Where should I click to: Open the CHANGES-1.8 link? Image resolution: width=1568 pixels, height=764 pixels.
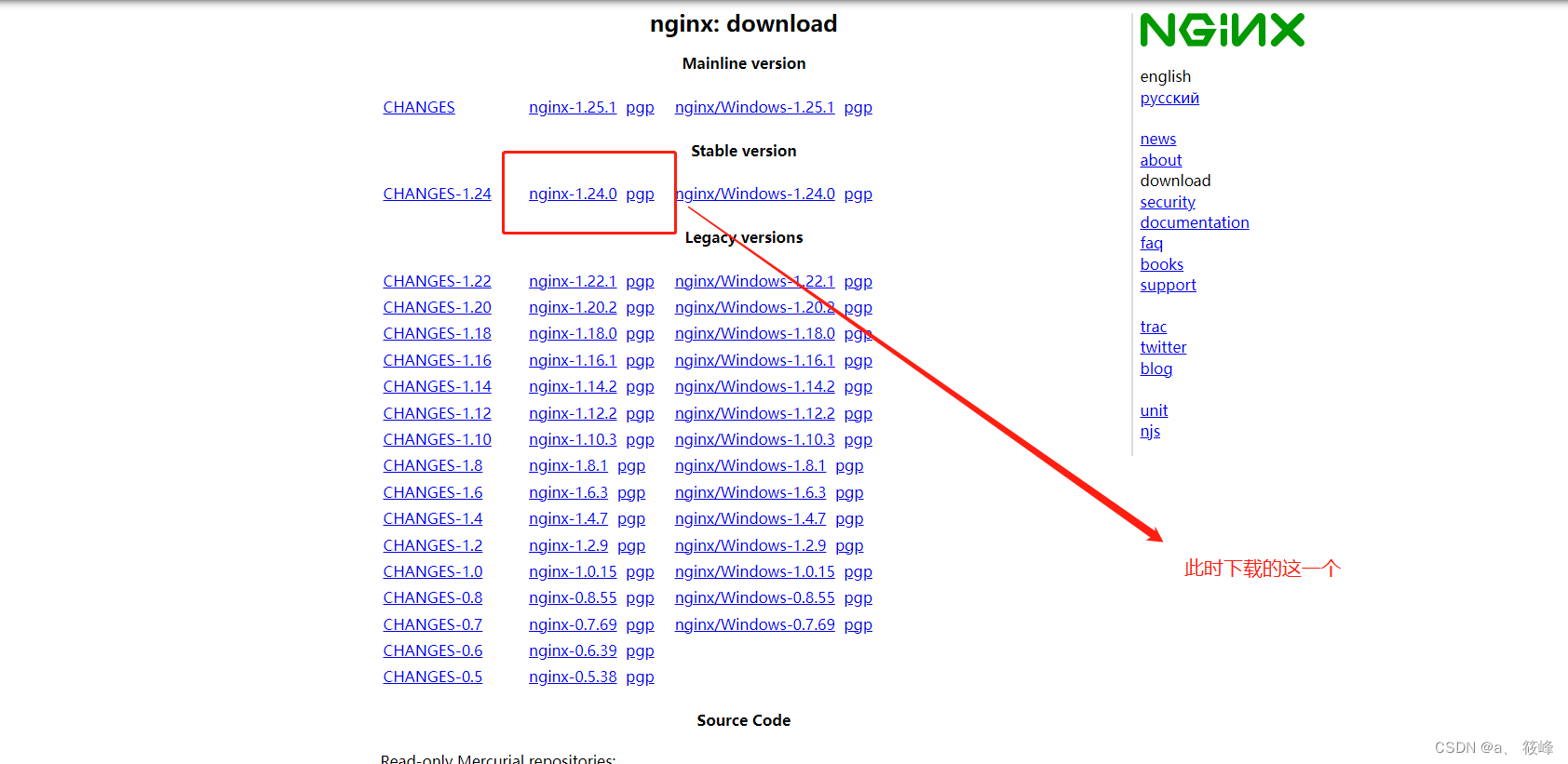coord(433,465)
